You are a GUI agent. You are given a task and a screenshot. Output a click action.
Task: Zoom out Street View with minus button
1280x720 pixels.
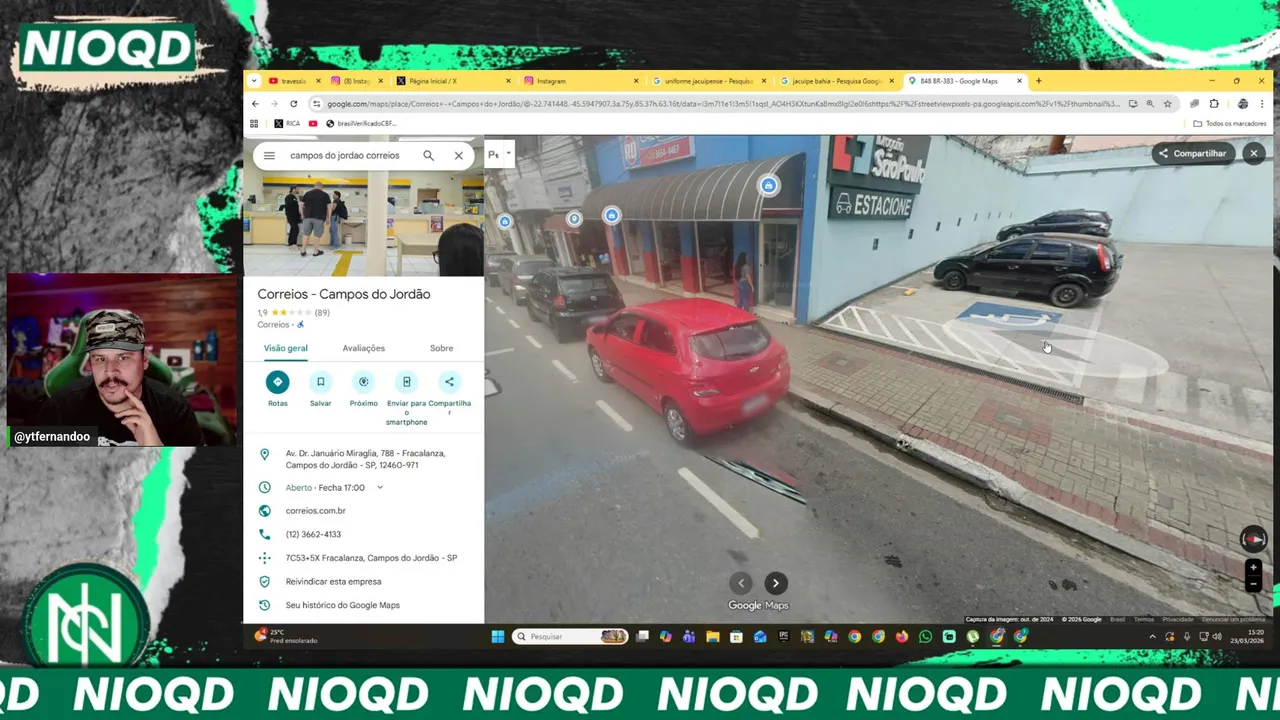1253,583
